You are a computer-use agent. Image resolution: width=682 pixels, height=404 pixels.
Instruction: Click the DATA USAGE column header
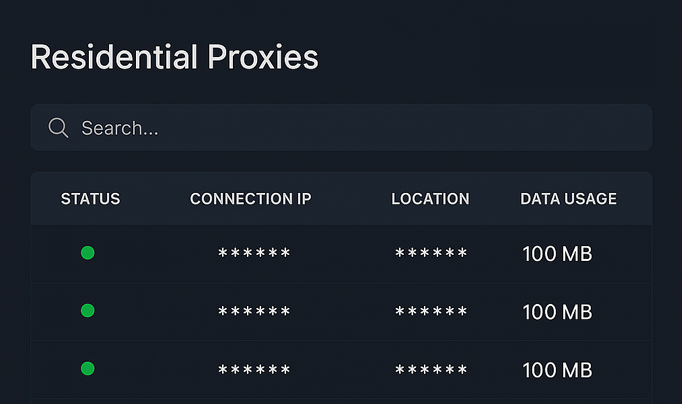(568, 199)
